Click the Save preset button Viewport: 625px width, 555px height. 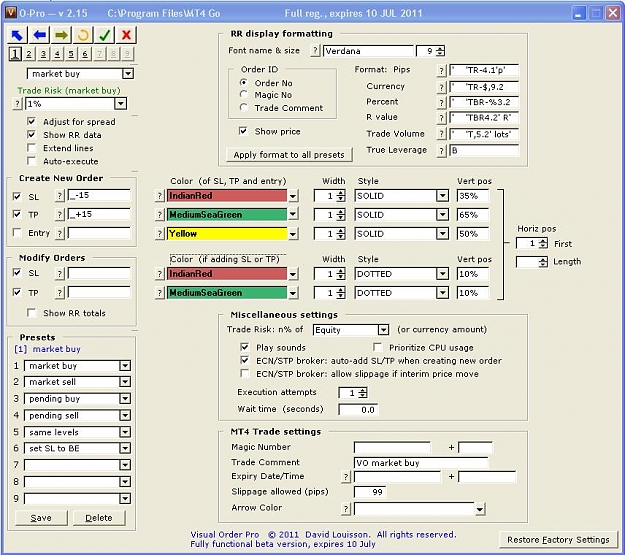tap(41, 518)
